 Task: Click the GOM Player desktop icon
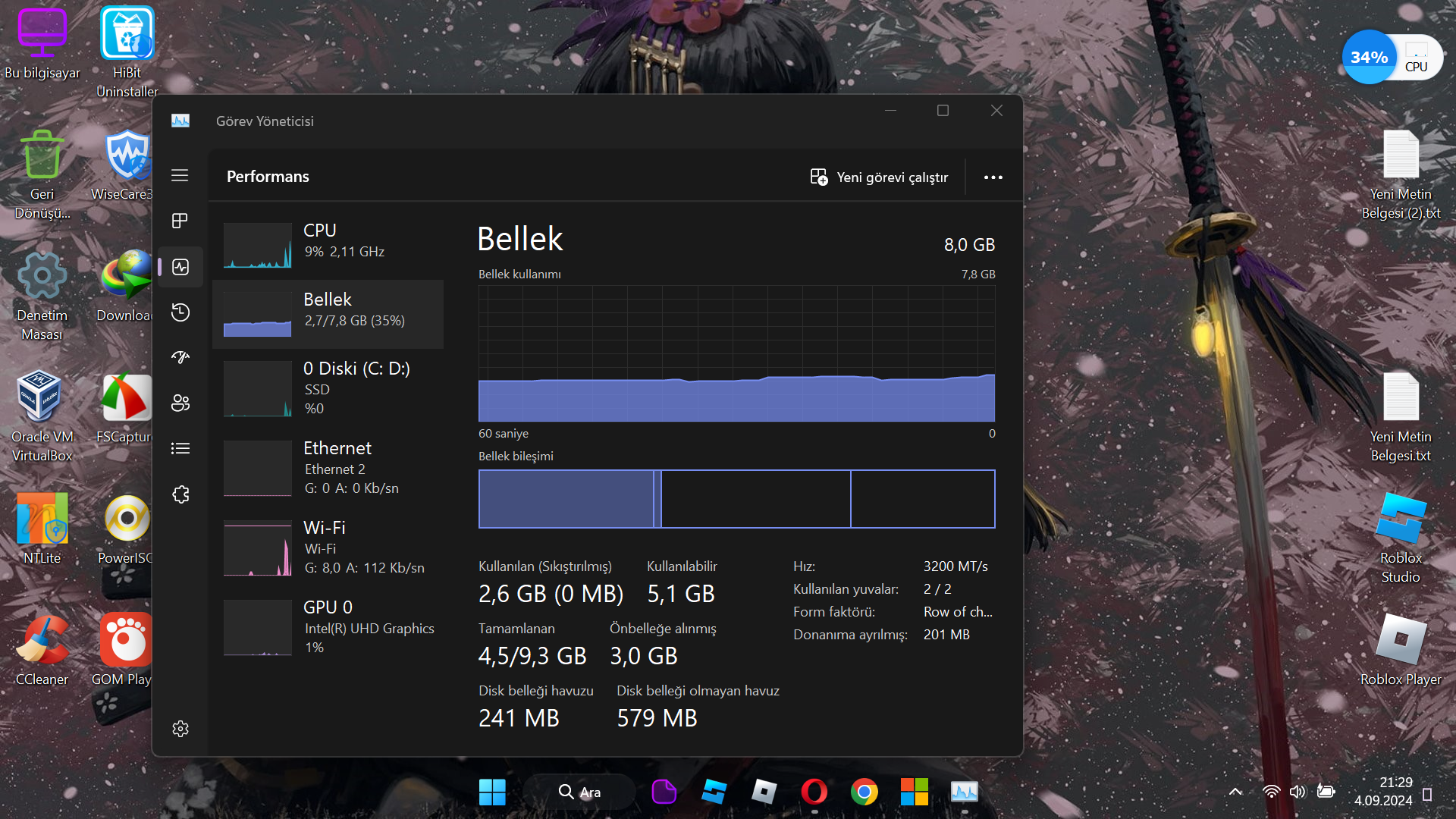(x=123, y=651)
